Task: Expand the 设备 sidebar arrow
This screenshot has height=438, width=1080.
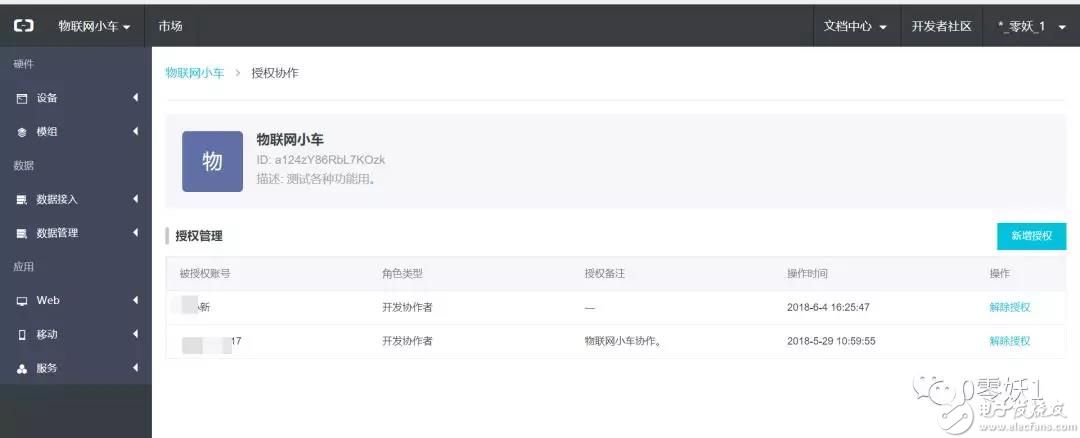Action: click(x=135, y=98)
